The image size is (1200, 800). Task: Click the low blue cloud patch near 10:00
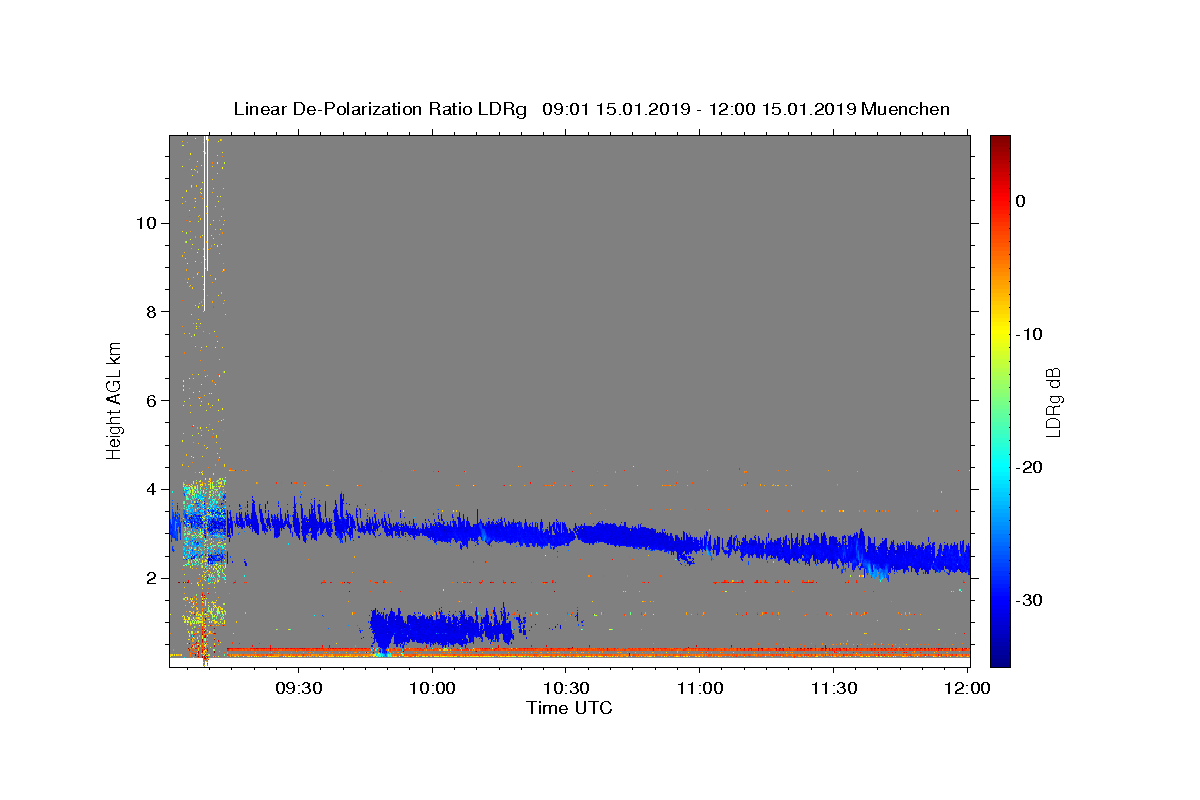(x=440, y=628)
